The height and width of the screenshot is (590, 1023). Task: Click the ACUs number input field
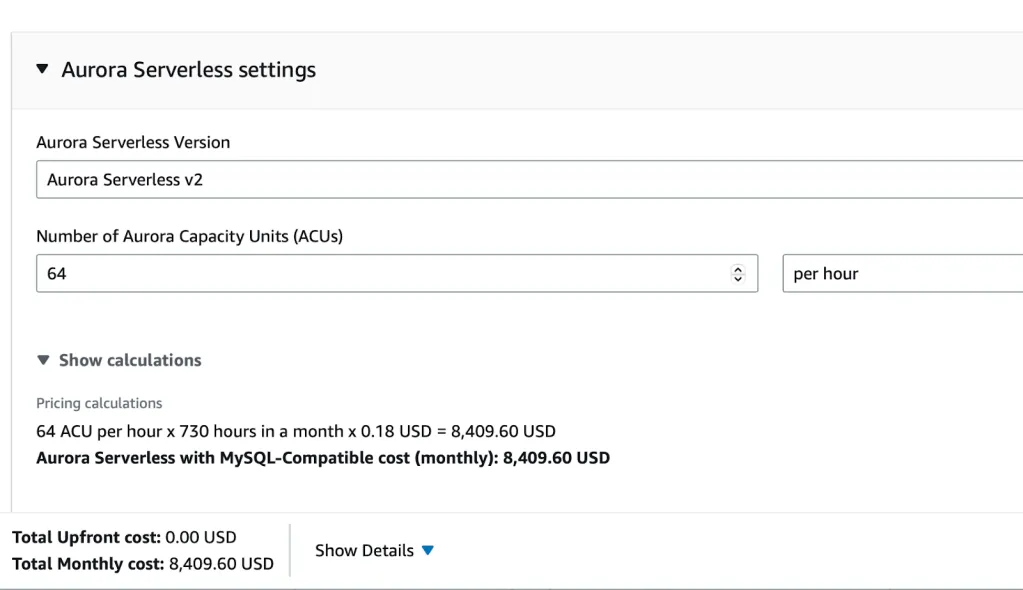click(x=397, y=273)
